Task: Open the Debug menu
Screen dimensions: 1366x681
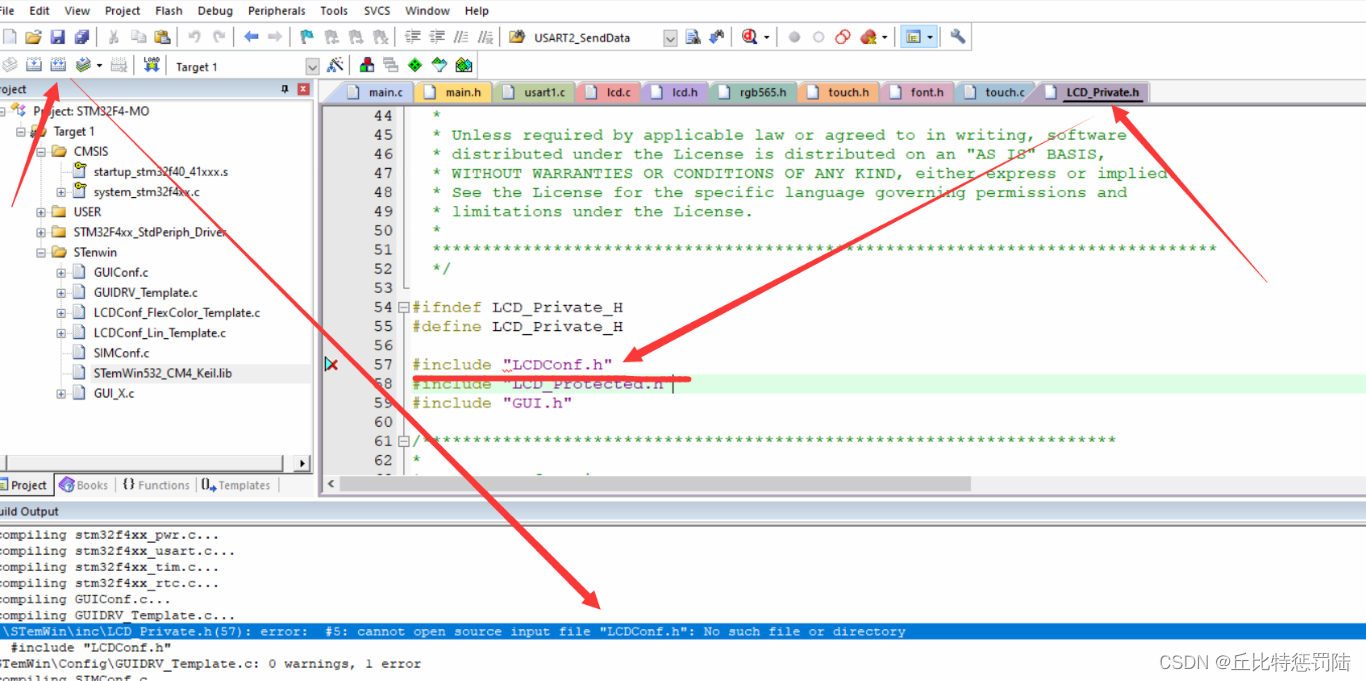Action: tap(215, 11)
